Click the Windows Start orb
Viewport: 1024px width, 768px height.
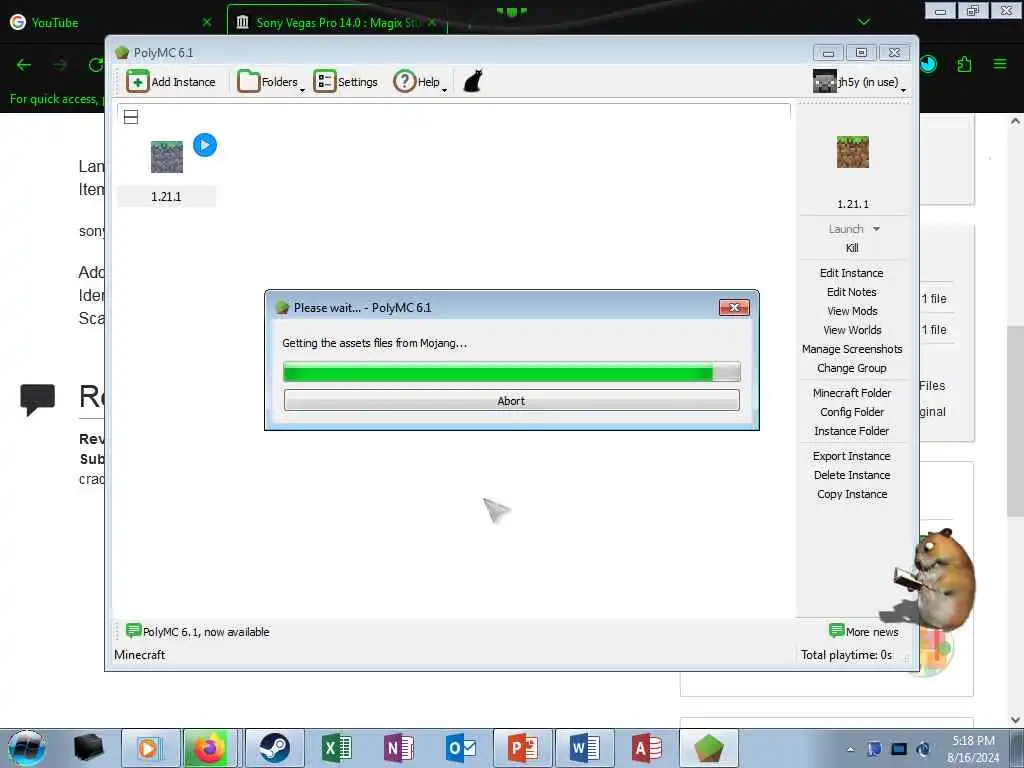(x=26, y=748)
